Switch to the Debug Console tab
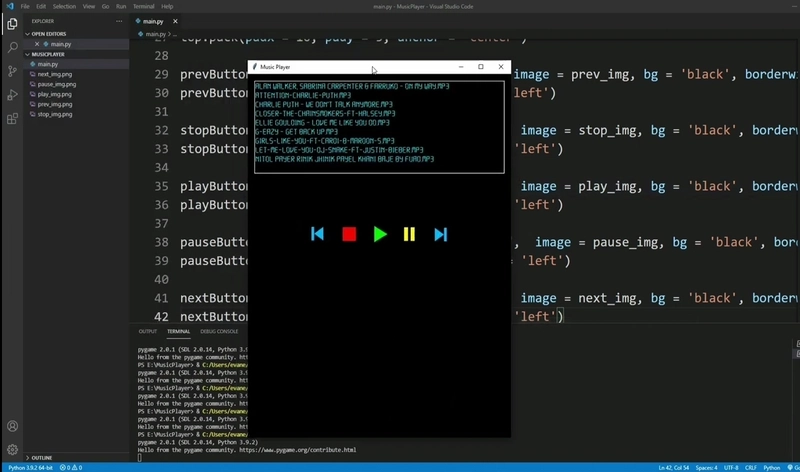 219,331
